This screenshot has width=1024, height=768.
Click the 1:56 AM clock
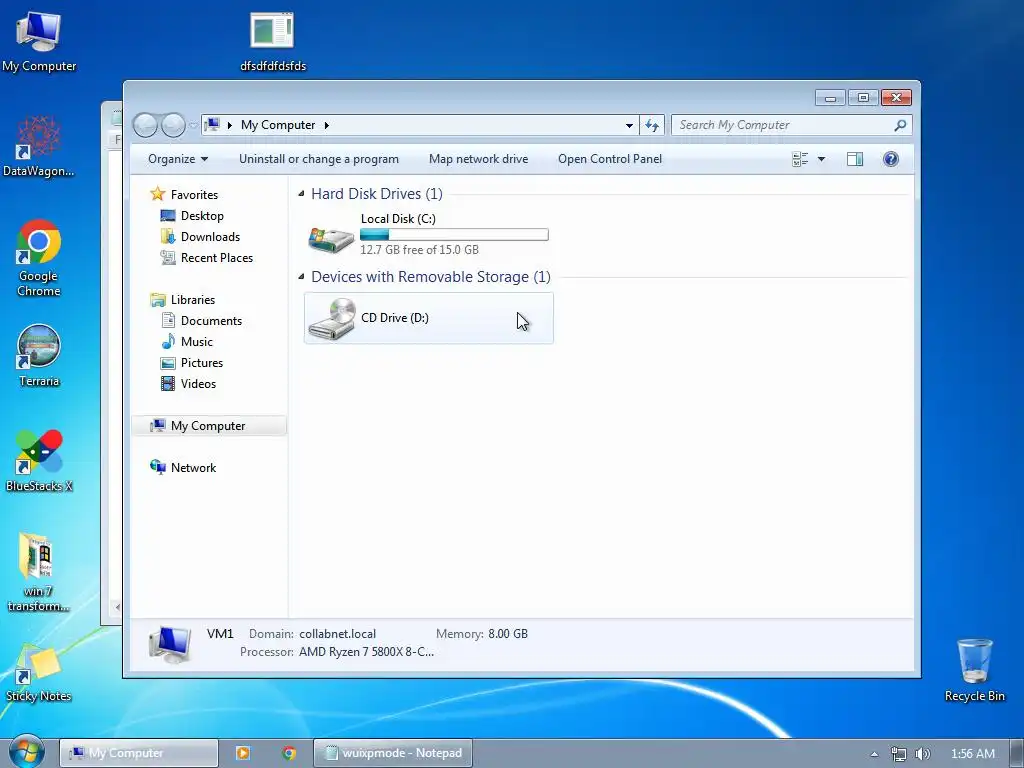(972, 754)
